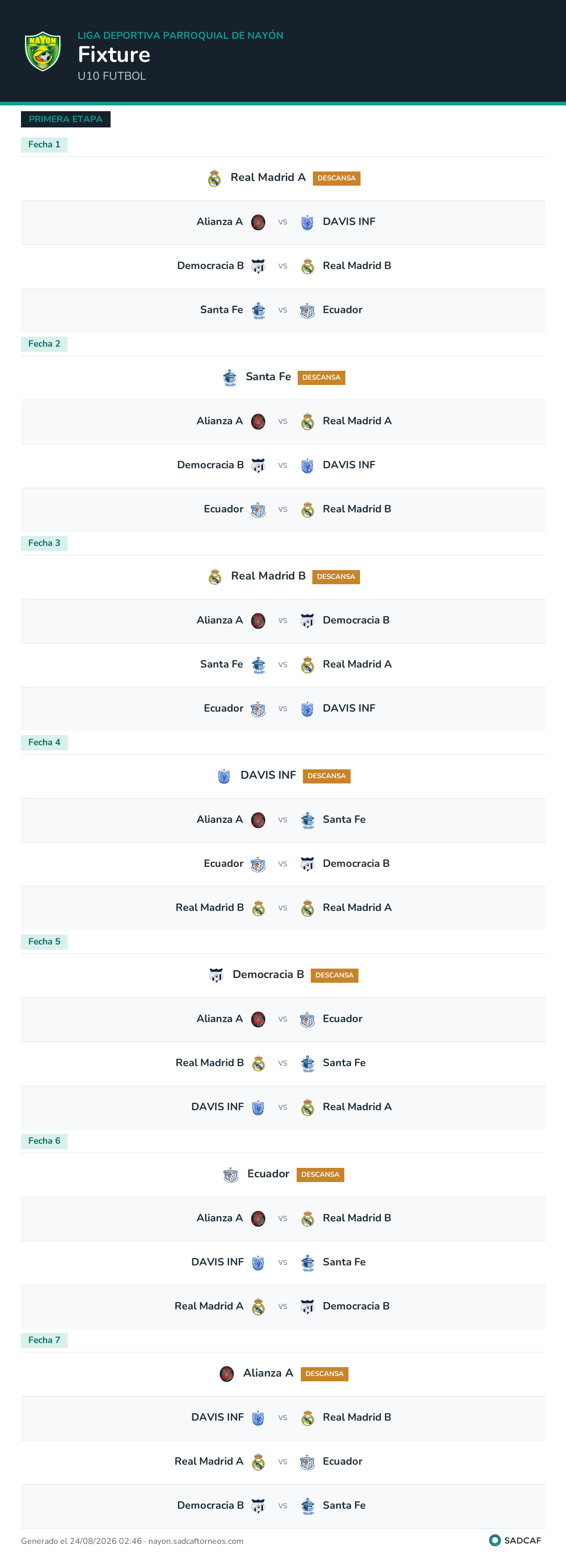Click the Fixture page heading
The width and height of the screenshot is (566, 1568).
114,55
